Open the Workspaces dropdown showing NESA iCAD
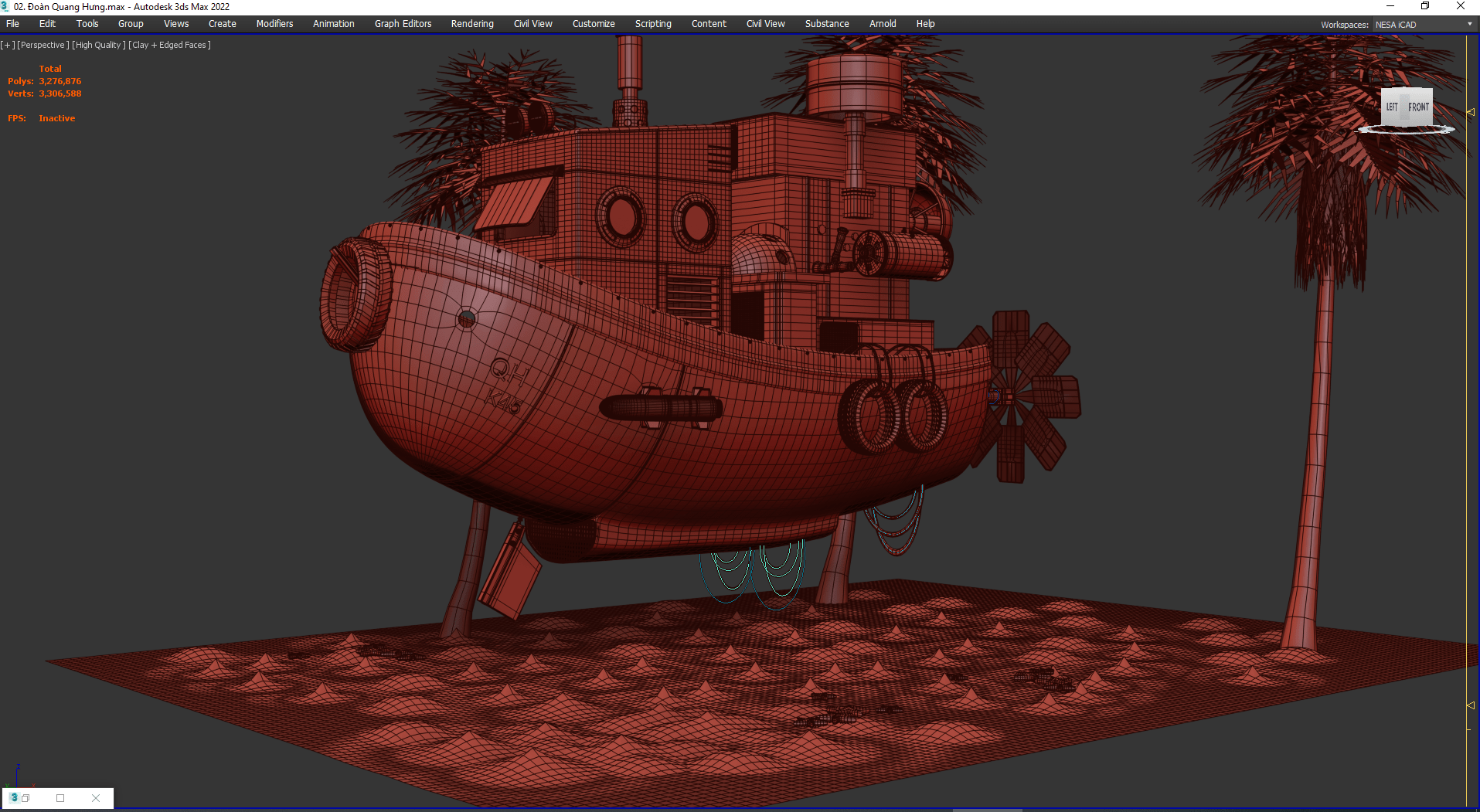Image resolution: width=1480 pixels, height=812 pixels. point(1424,25)
